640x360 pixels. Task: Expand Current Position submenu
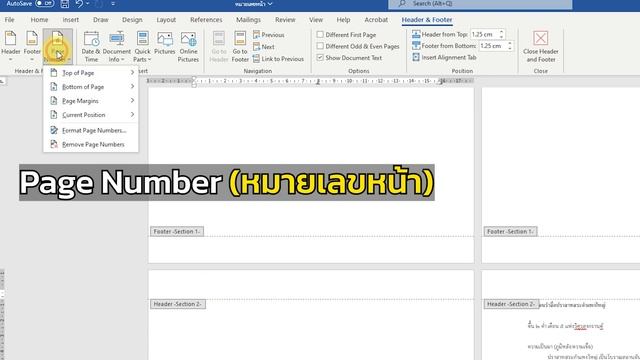91,115
